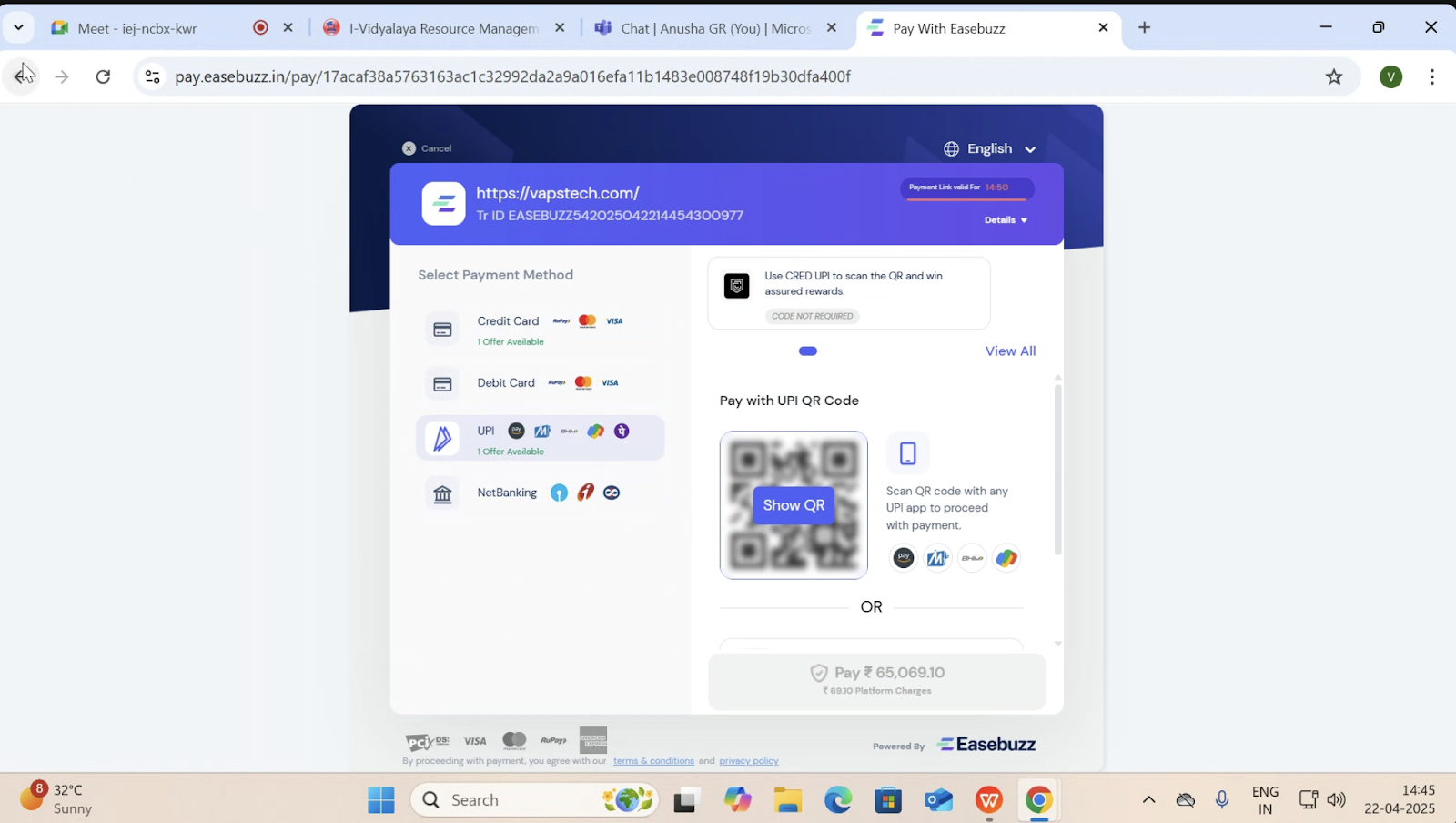Click the scroll down arrow in payment panel
1456x823 pixels.
click(x=1057, y=644)
